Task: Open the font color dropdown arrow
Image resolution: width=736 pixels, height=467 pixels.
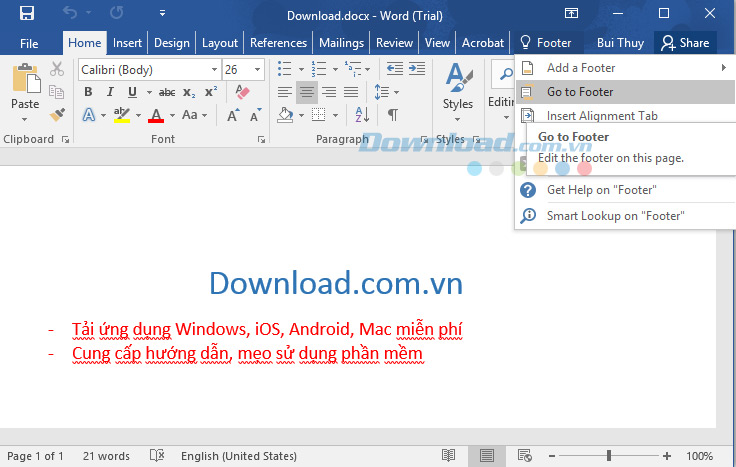Action: (x=173, y=115)
